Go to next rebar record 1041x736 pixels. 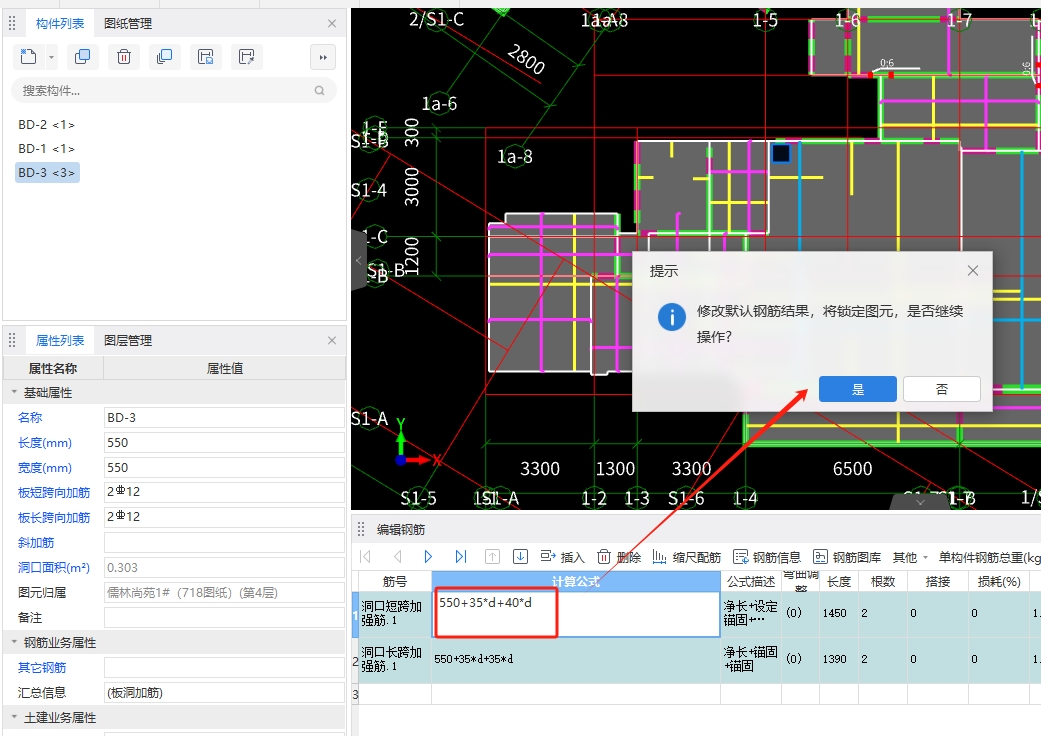coord(428,557)
